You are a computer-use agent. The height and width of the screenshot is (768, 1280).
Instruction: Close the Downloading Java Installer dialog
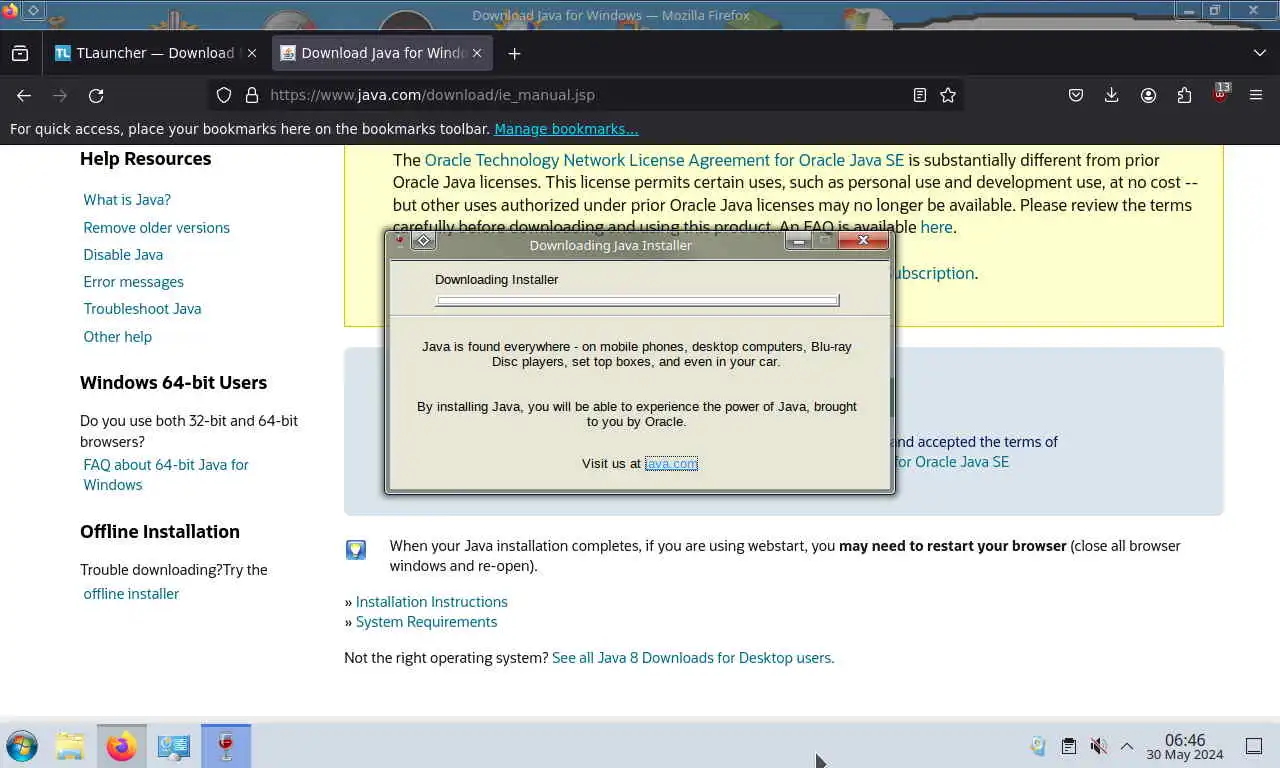pyautogui.click(x=863, y=241)
